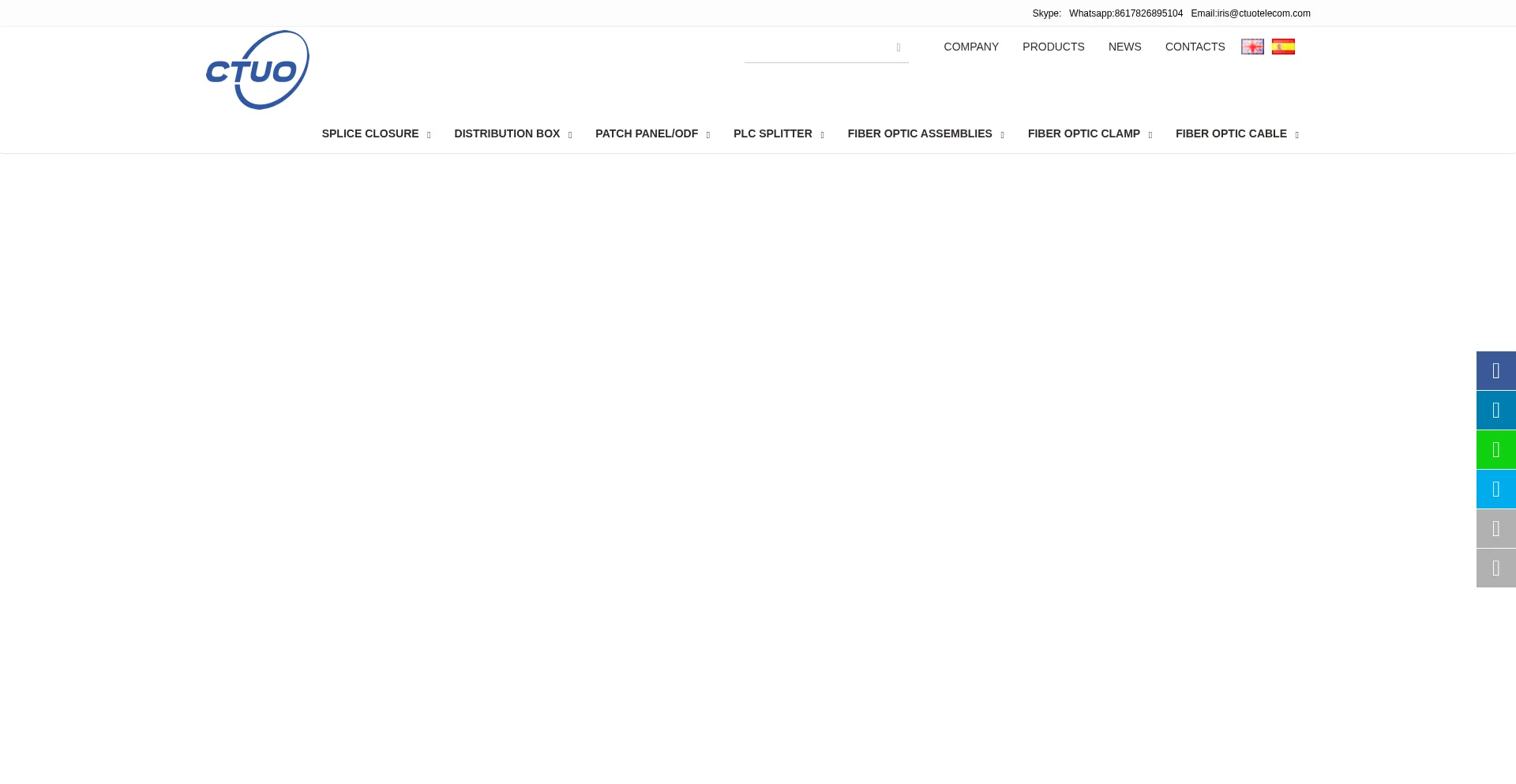The width and height of the screenshot is (1516, 784).
Task: Click the CTUO logo
Action: pyautogui.click(x=257, y=70)
